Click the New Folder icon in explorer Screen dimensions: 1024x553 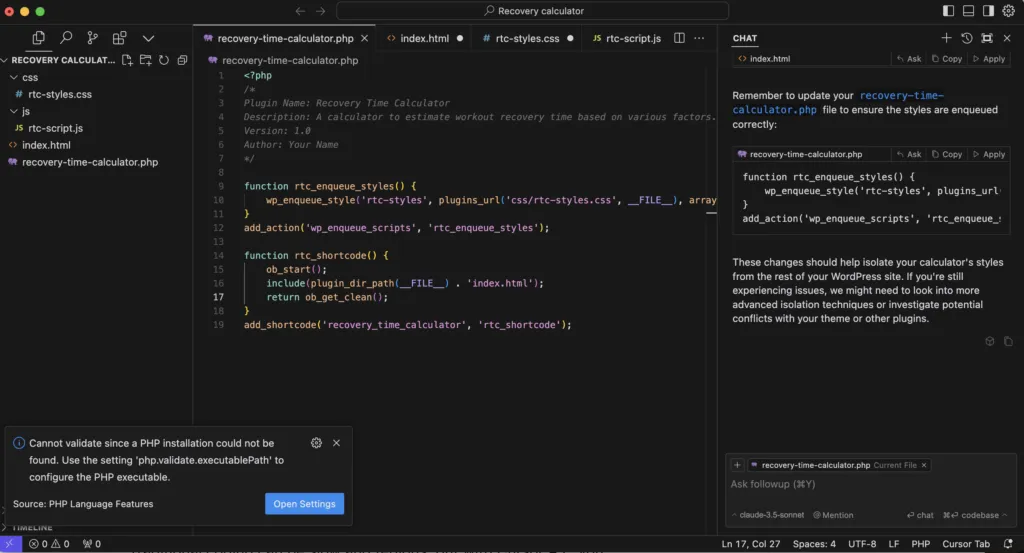(146, 60)
